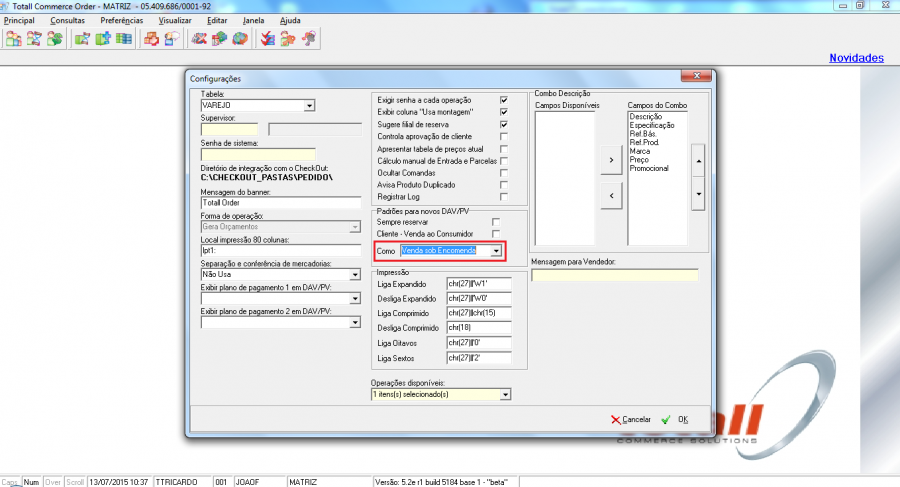The image size is (900, 487).
Task: Select 'Promocional' in Campos do Combo list
Action: (x=649, y=168)
